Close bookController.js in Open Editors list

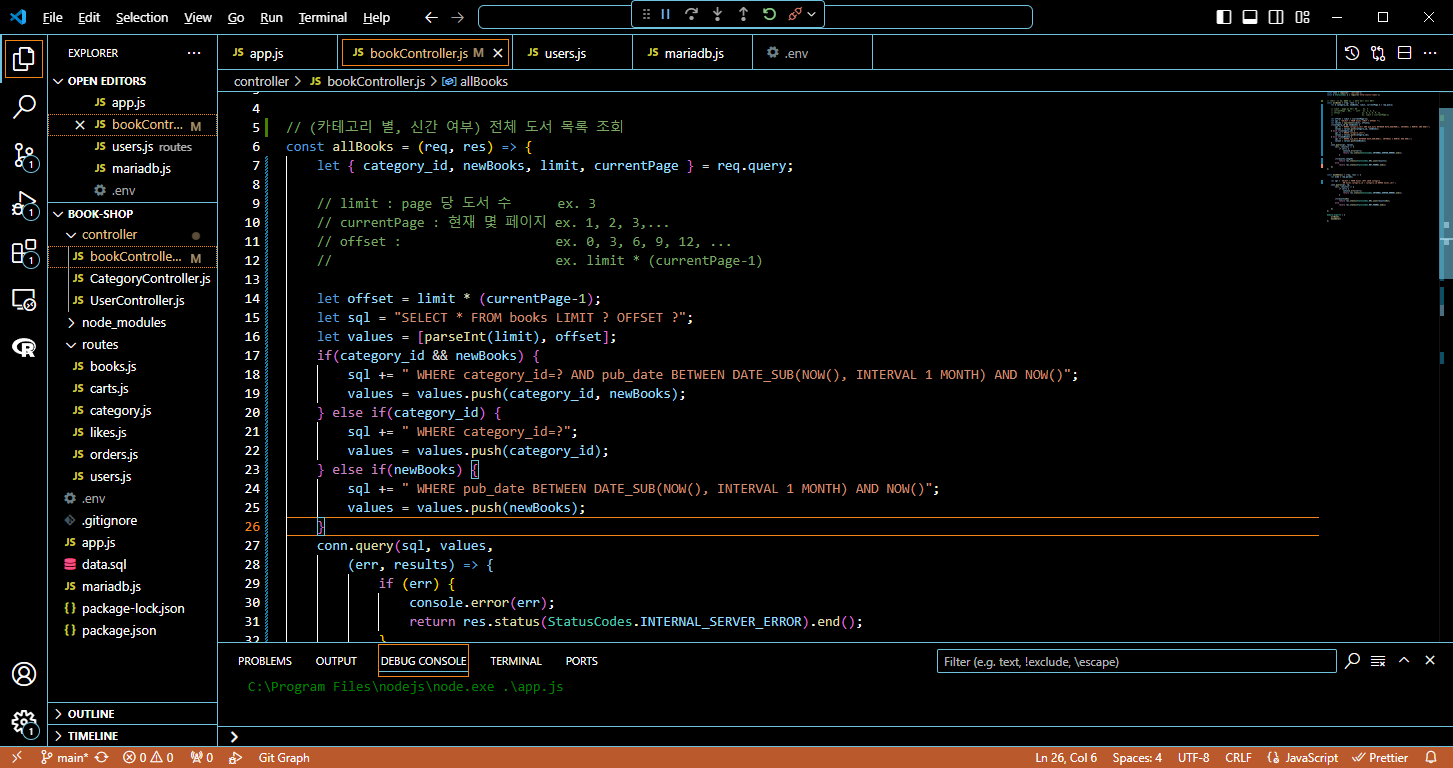click(81, 125)
